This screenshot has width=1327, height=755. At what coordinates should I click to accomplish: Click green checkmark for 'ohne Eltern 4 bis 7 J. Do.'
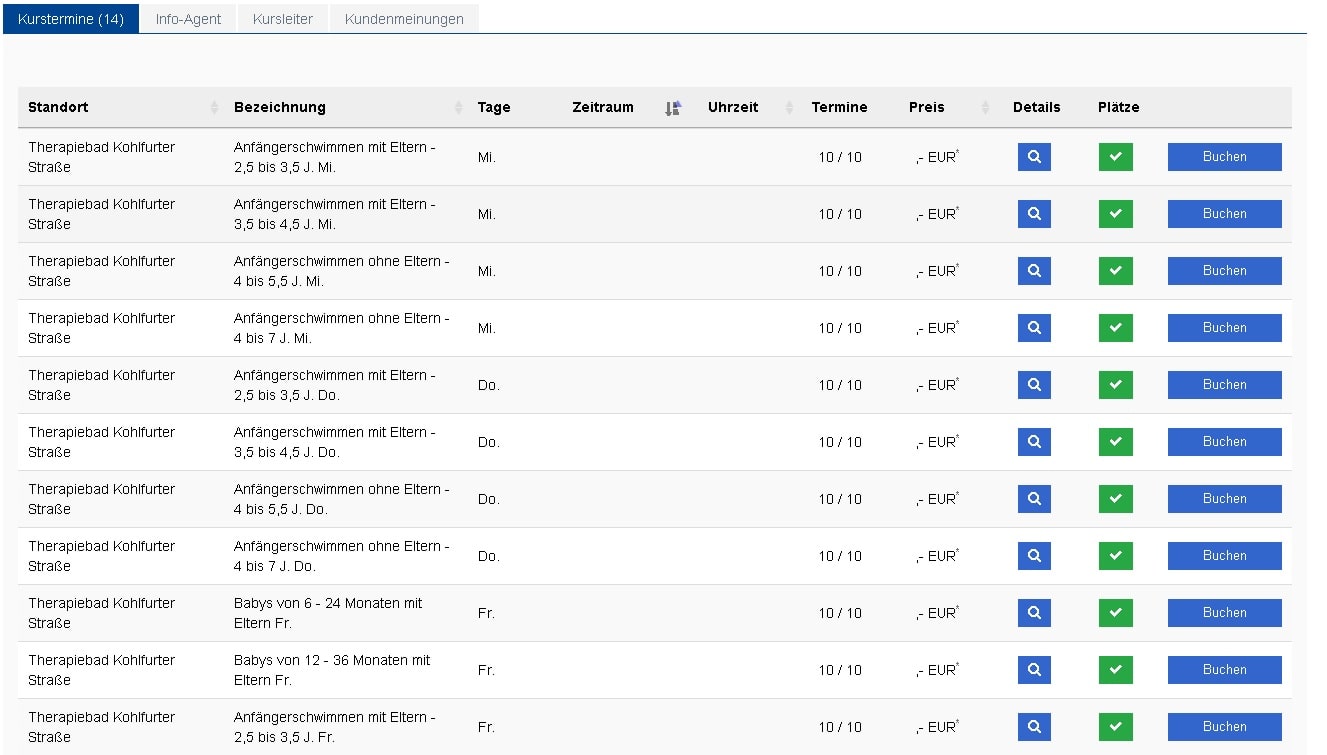pyautogui.click(x=1115, y=556)
